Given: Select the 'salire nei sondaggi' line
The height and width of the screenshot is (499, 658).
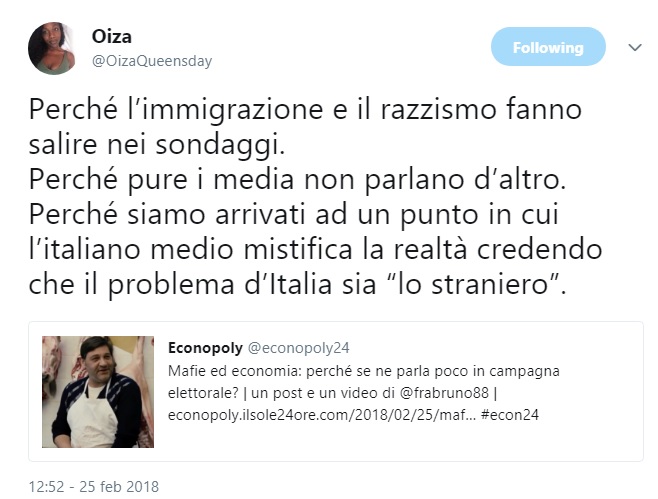Looking at the screenshot, I should click(x=157, y=144).
